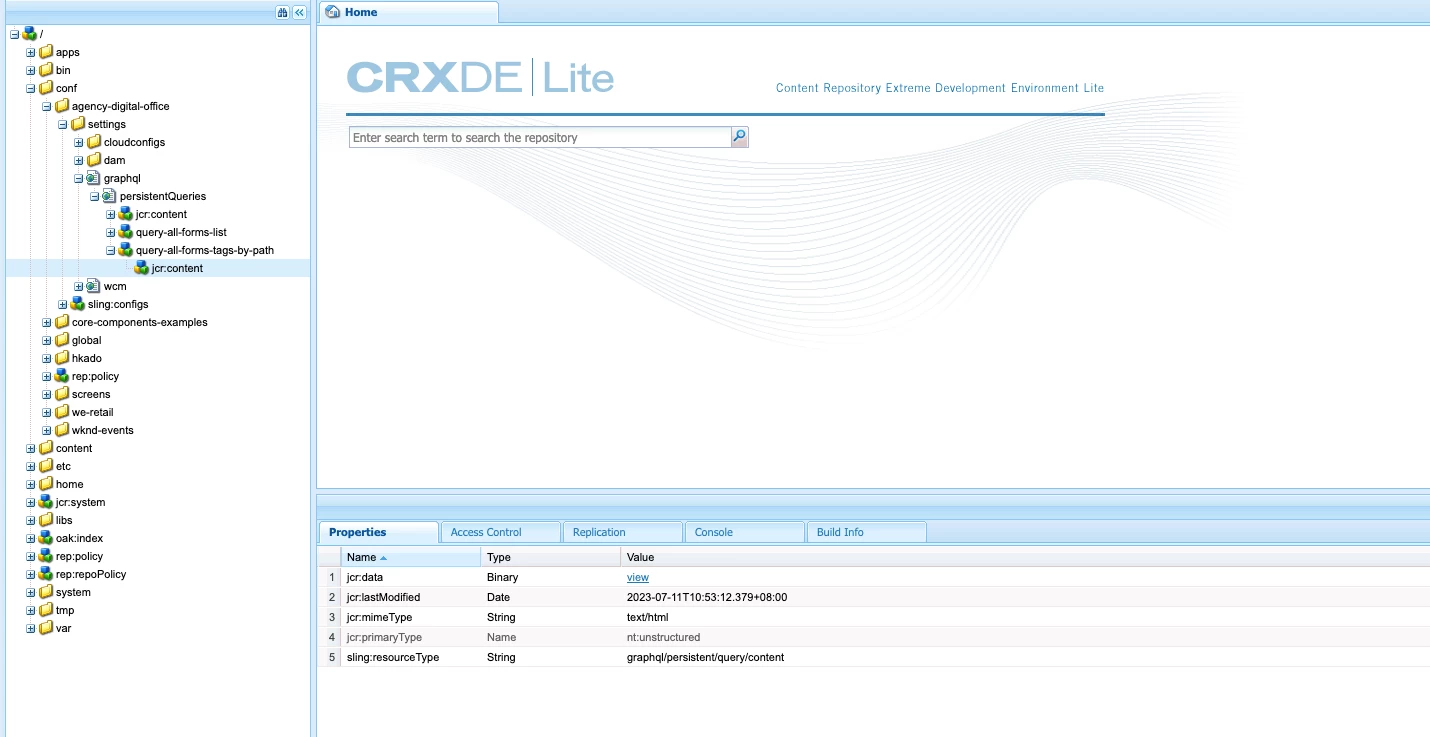
Task: Expand the system tree node
Action: [31, 593]
